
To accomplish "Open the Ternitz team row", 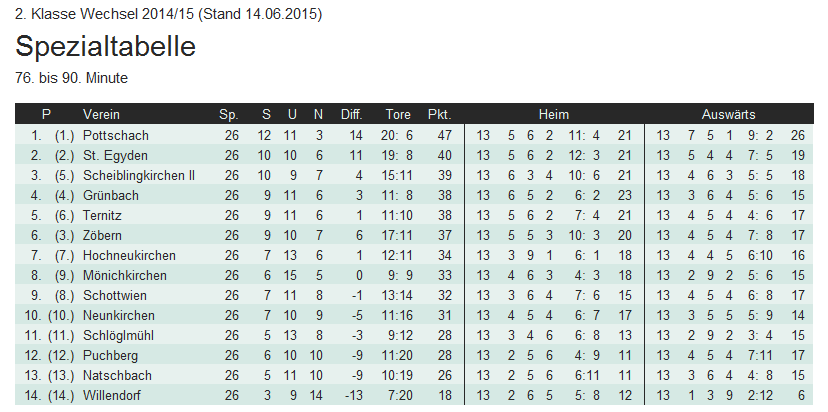I will click(104, 215).
